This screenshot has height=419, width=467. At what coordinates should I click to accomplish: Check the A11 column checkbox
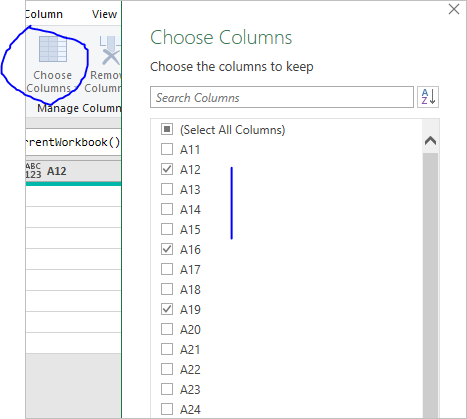point(167,149)
